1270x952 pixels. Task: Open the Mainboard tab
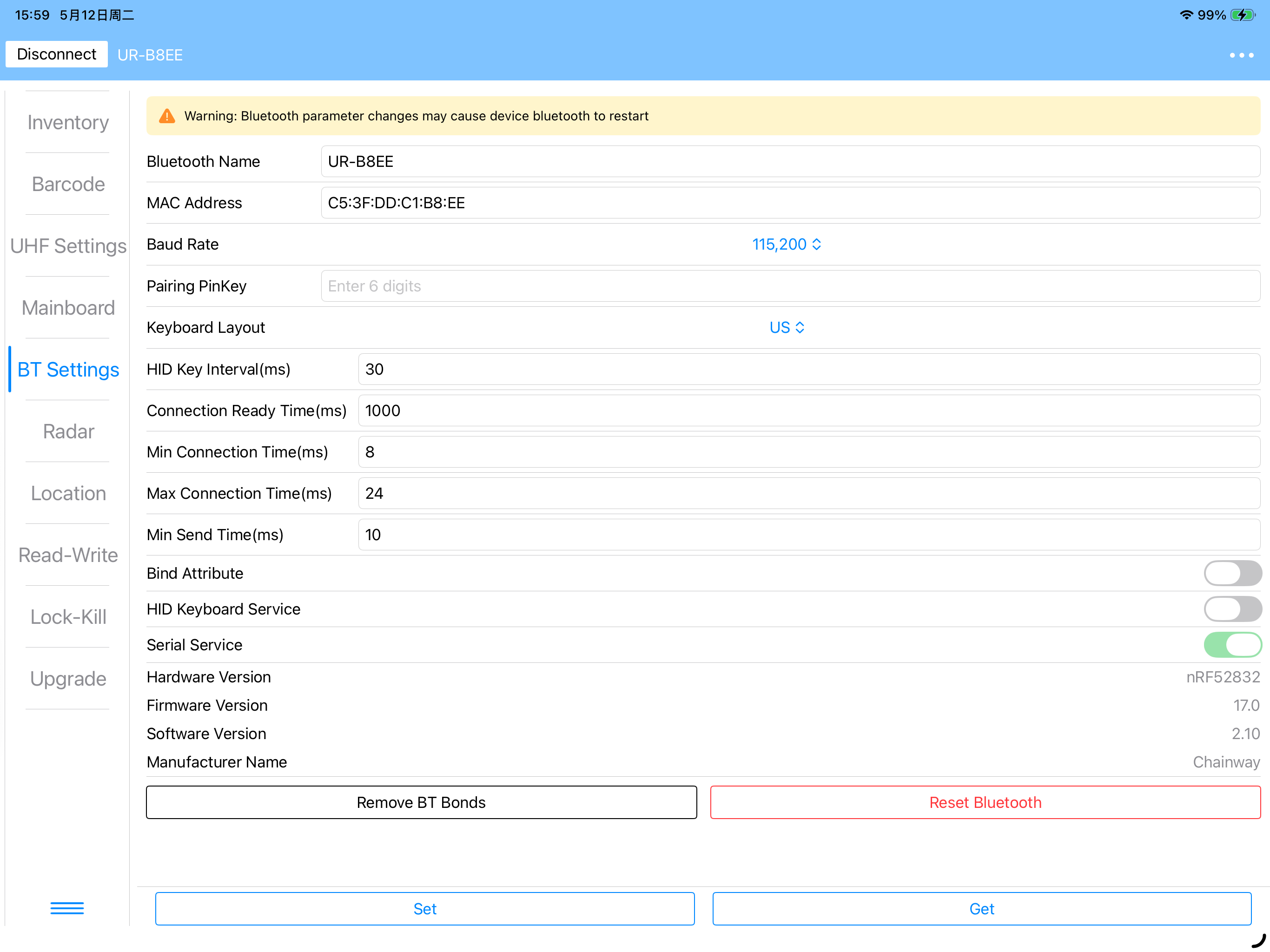(x=68, y=308)
